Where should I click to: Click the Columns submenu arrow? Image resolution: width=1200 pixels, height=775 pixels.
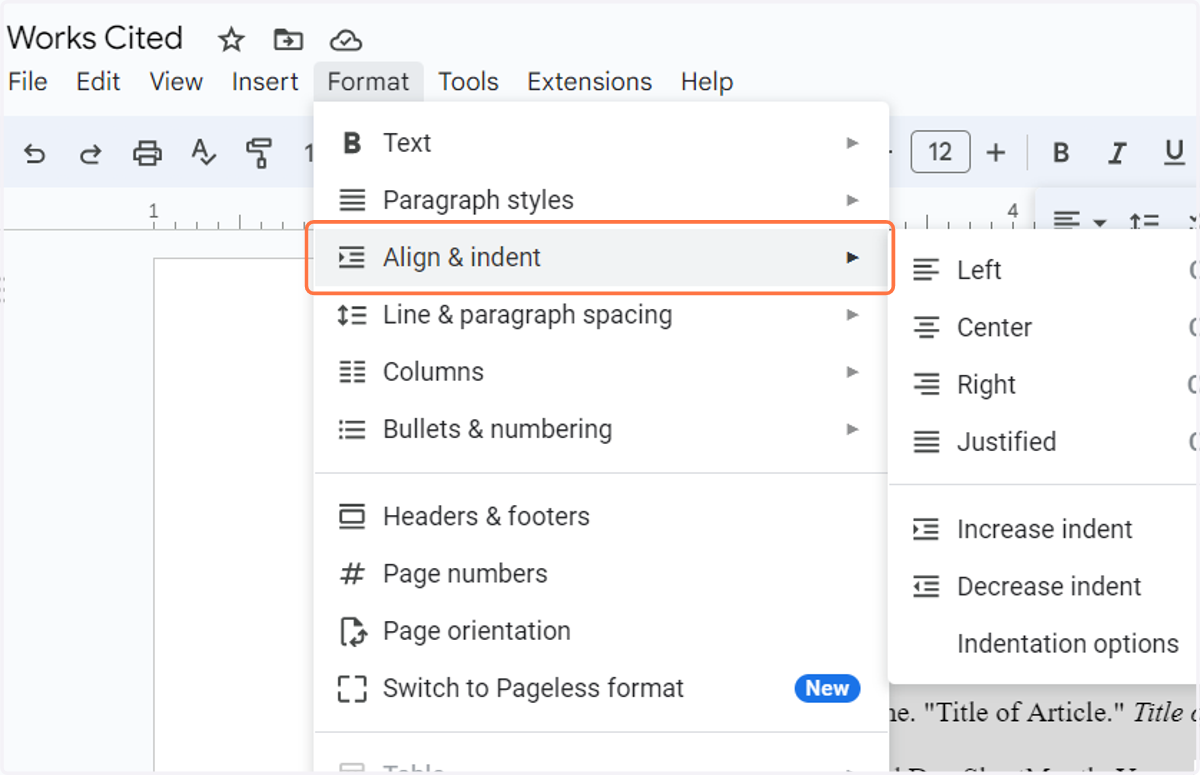pos(852,372)
